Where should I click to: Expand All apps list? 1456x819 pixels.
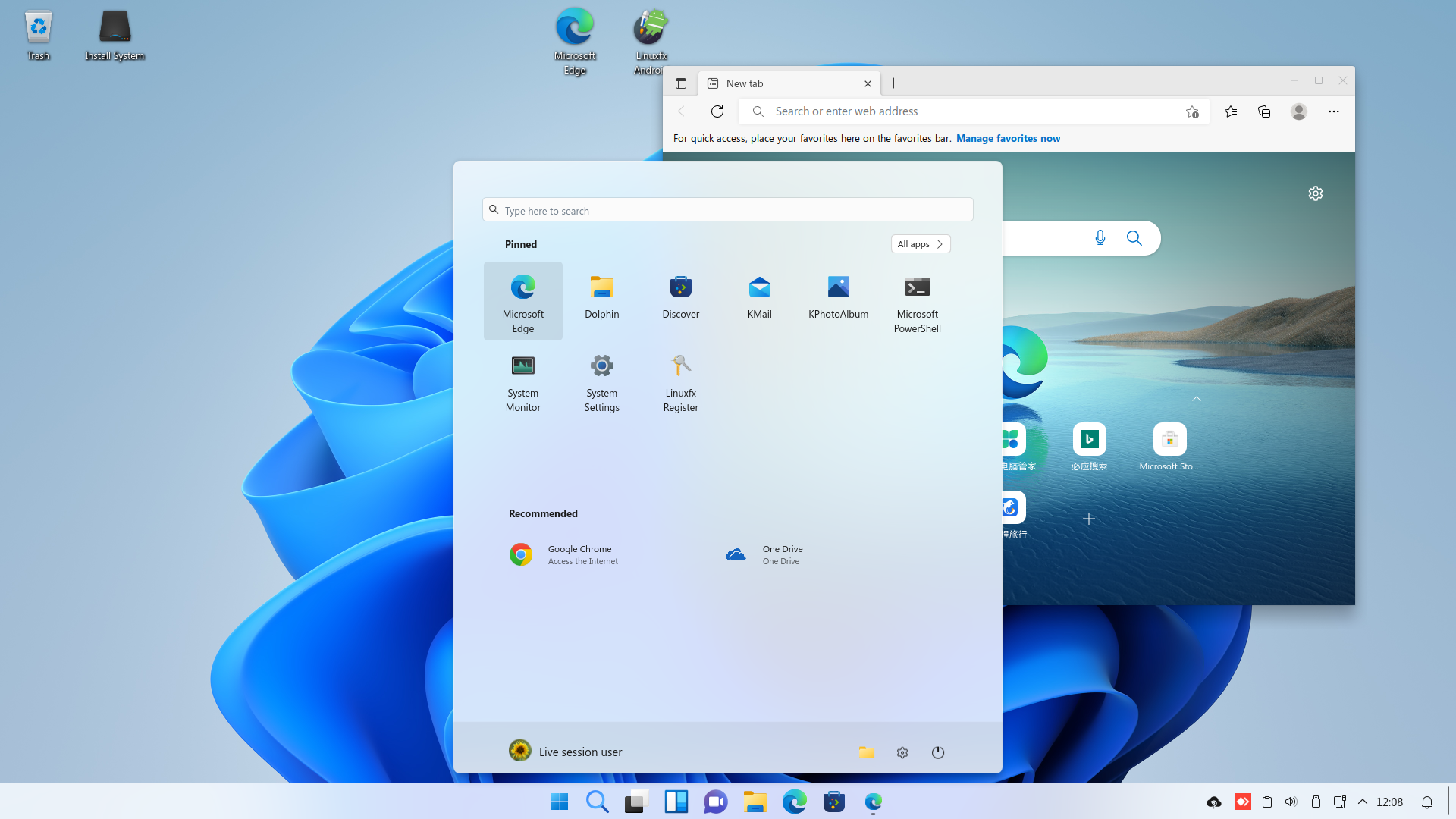pos(920,244)
